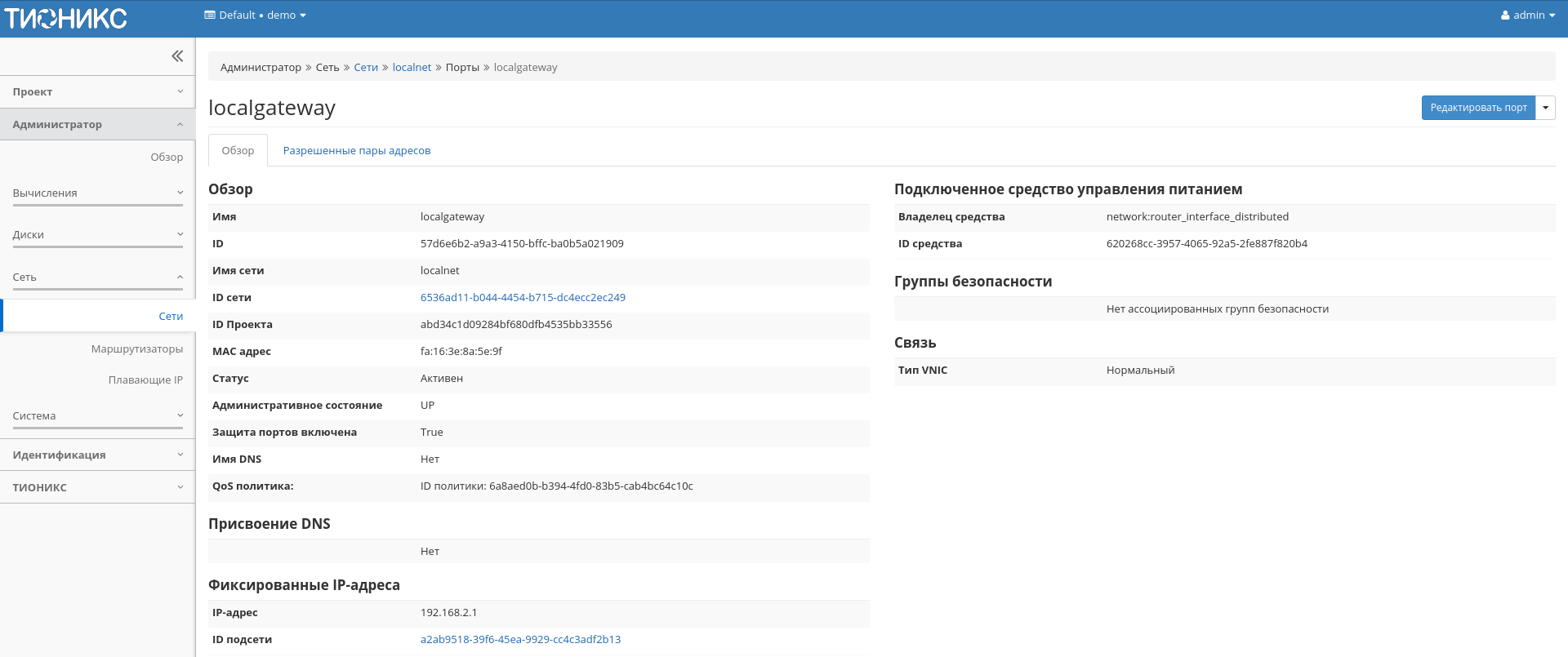Open Плавающие IP in the sidebar
The height and width of the screenshot is (657, 1568).
pos(145,380)
